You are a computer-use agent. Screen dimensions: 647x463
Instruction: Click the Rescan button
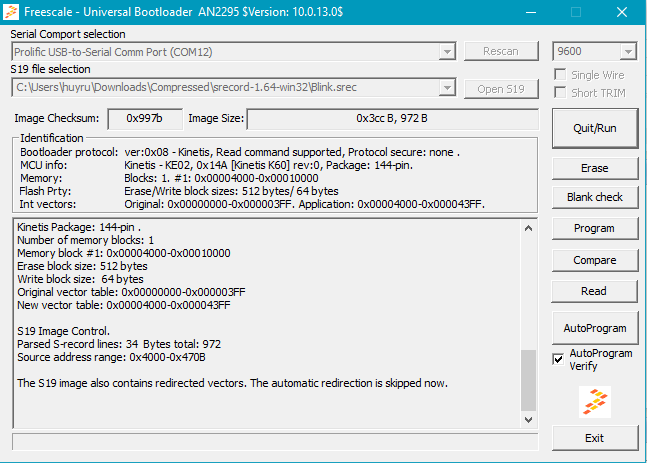(x=501, y=51)
